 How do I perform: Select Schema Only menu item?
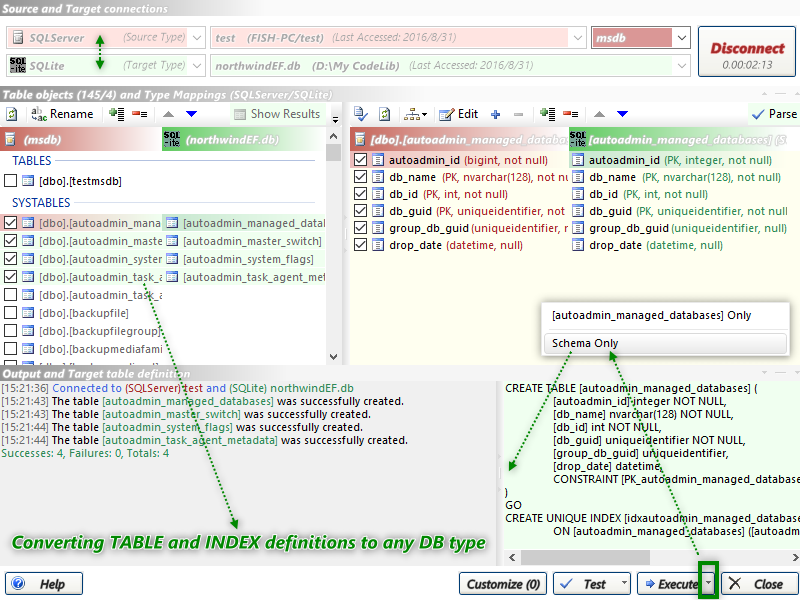[666, 343]
